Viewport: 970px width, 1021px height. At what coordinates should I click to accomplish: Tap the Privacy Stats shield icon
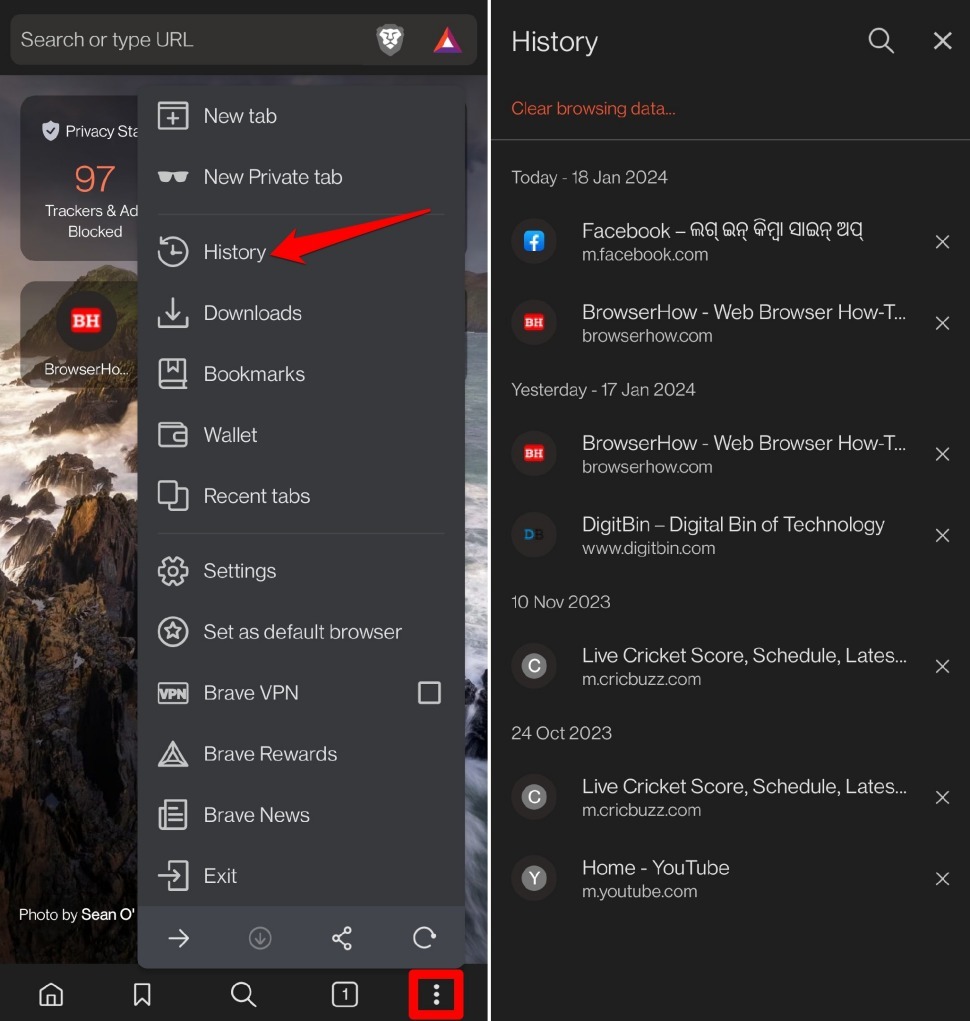click(50, 132)
